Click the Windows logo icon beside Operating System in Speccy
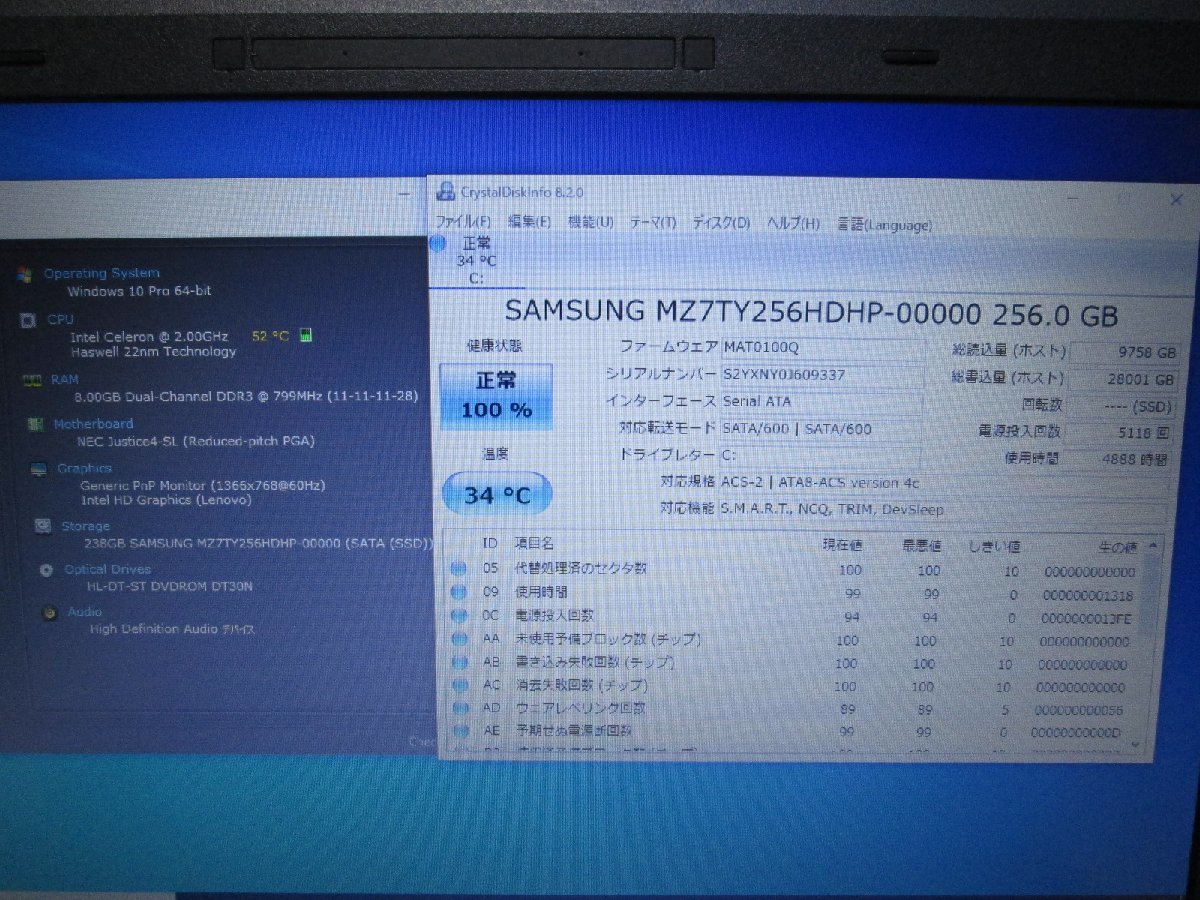The width and height of the screenshot is (1200, 900). click(23, 274)
